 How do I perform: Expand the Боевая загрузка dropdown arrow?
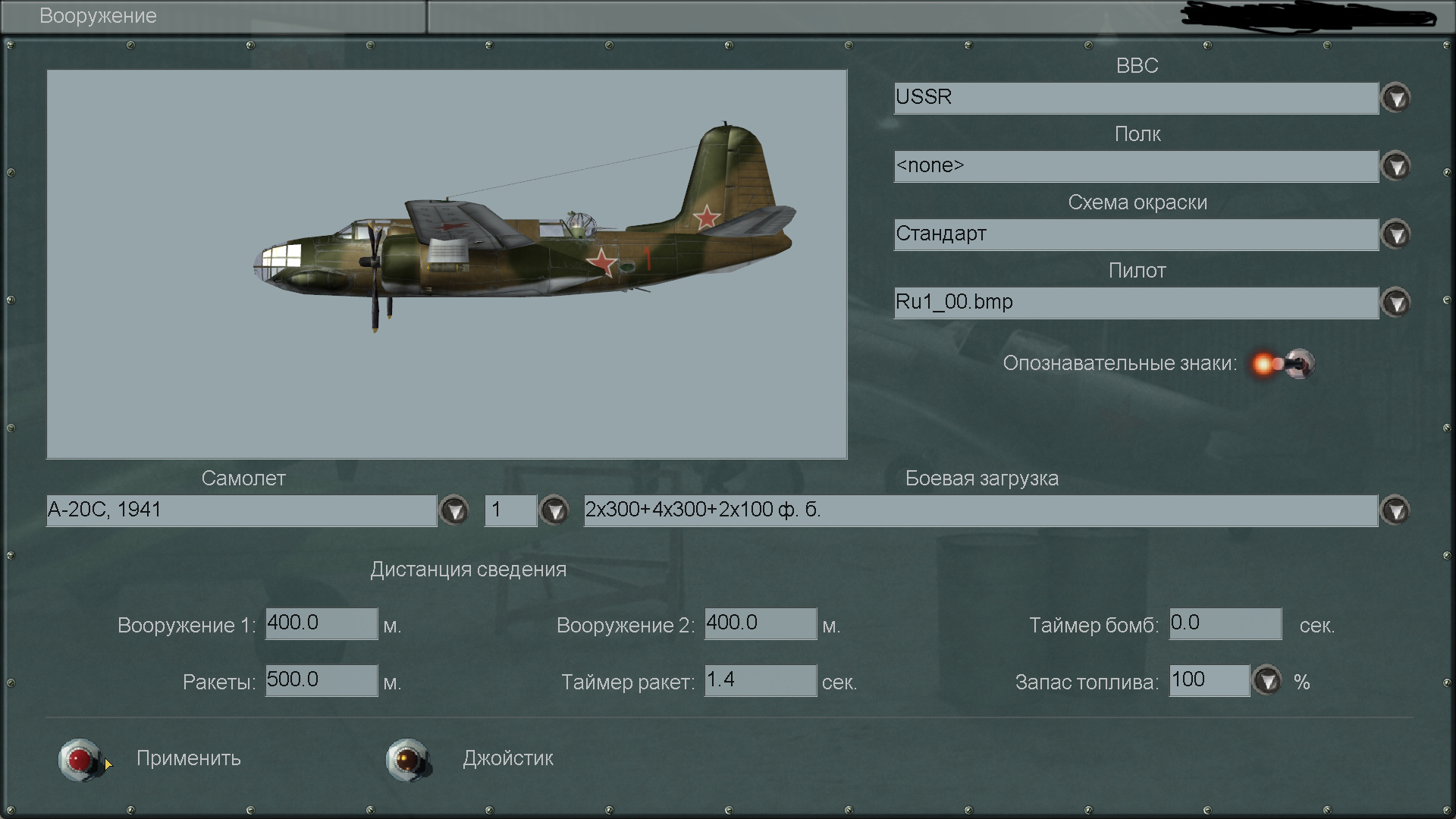(1395, 510)
